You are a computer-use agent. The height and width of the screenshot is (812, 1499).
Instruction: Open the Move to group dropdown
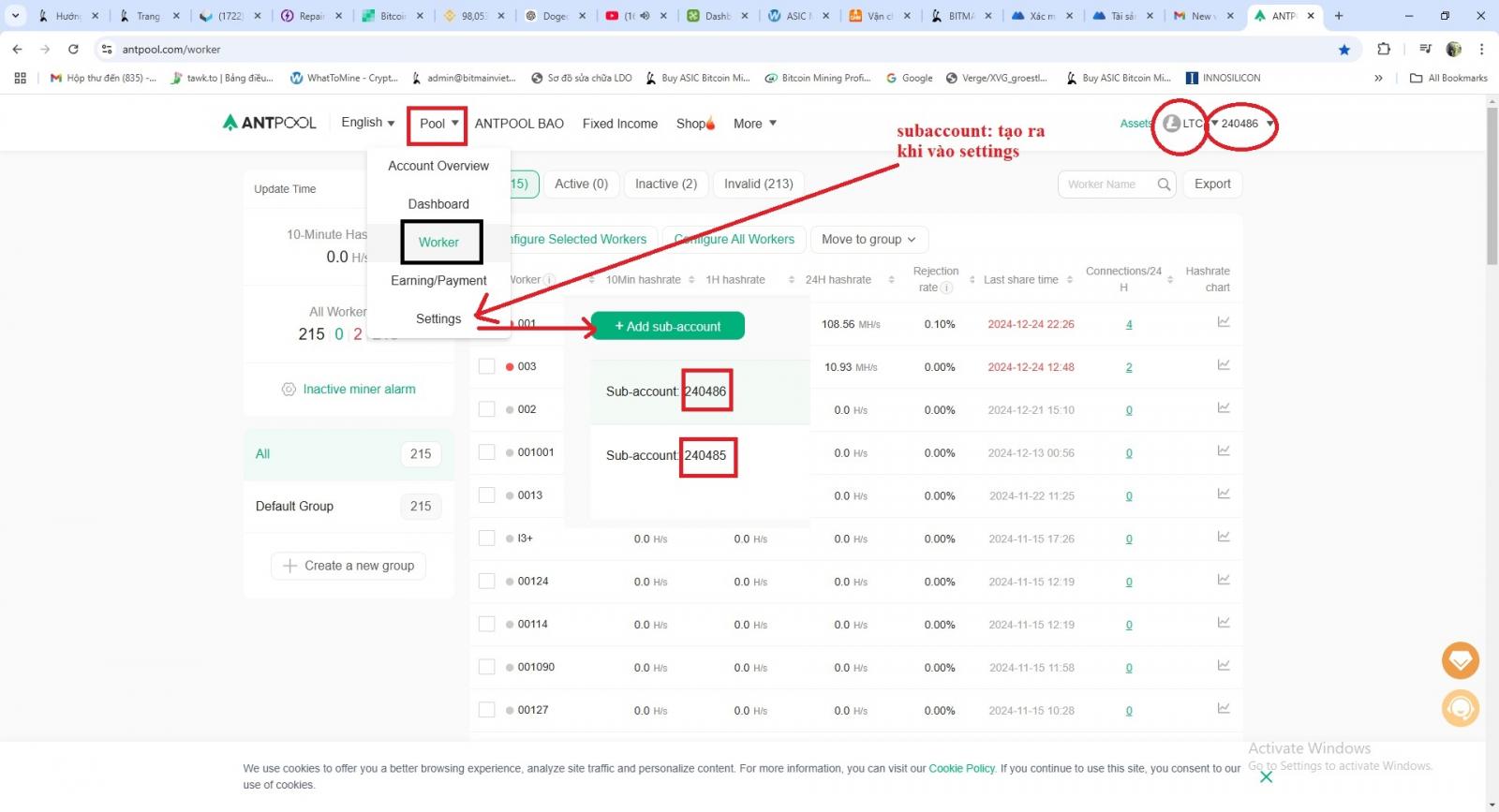point(869,239)
